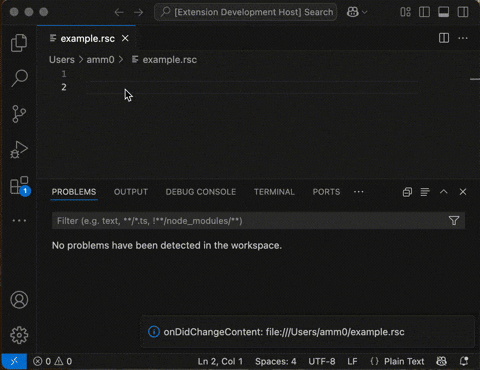Switch to the DEBUG CONSOLE tab
This screenshot has width=480, height=370.
tap(201, 192)
